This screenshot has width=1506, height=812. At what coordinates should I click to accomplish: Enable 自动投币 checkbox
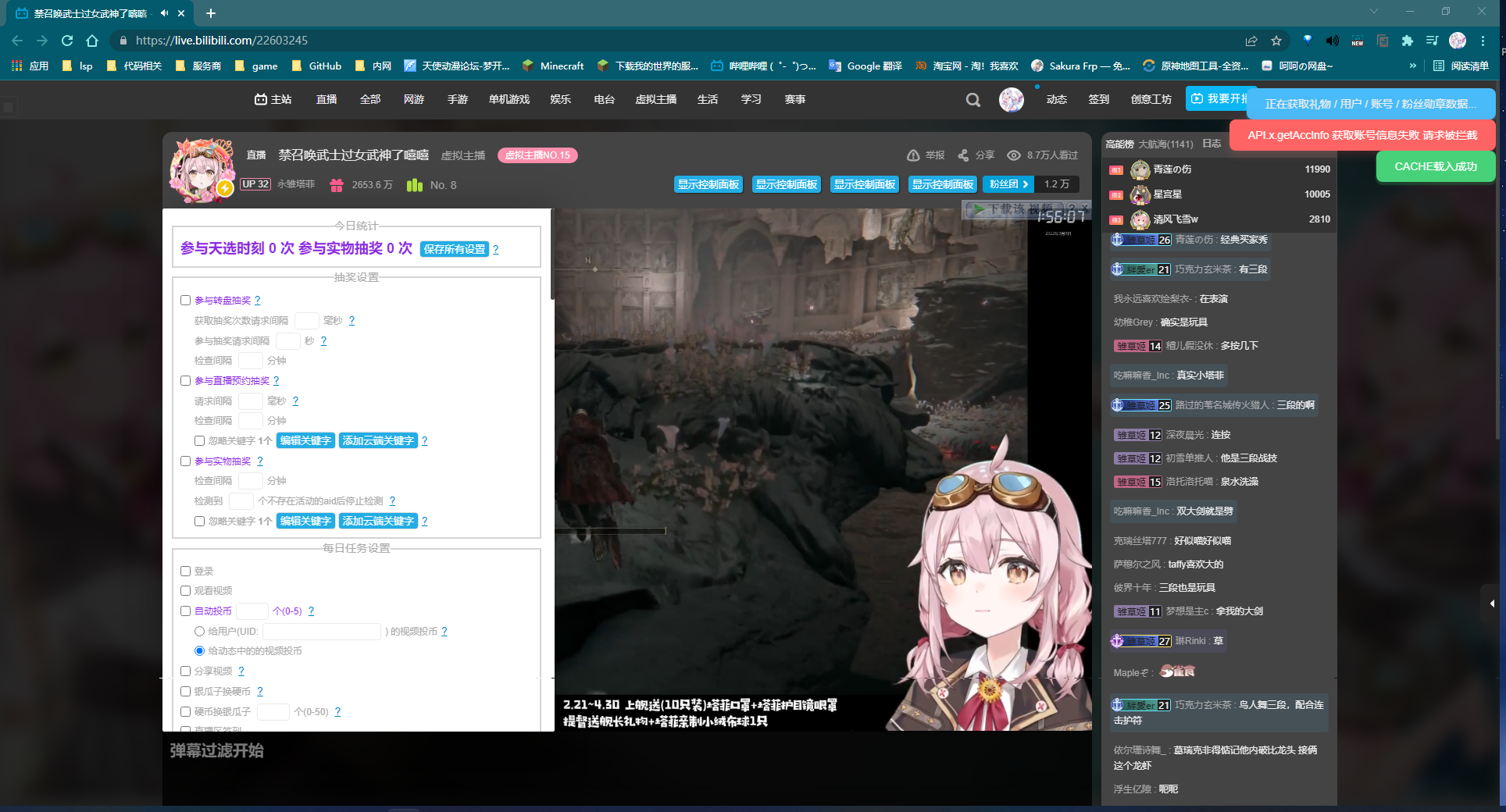(x=186, y=611)
